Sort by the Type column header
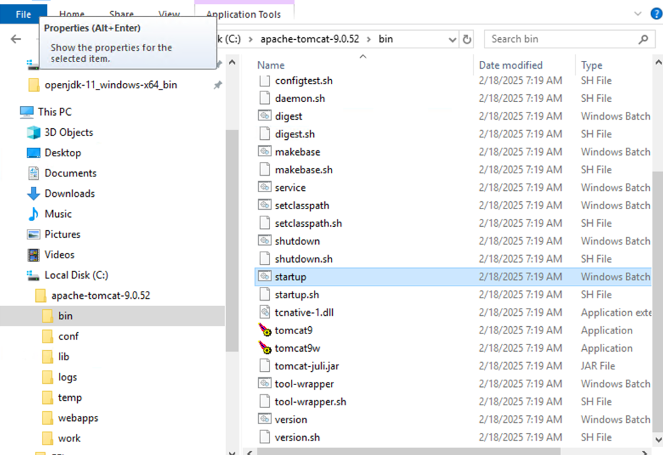The width and height of the screenshot is (664, 456). [592, 65]
